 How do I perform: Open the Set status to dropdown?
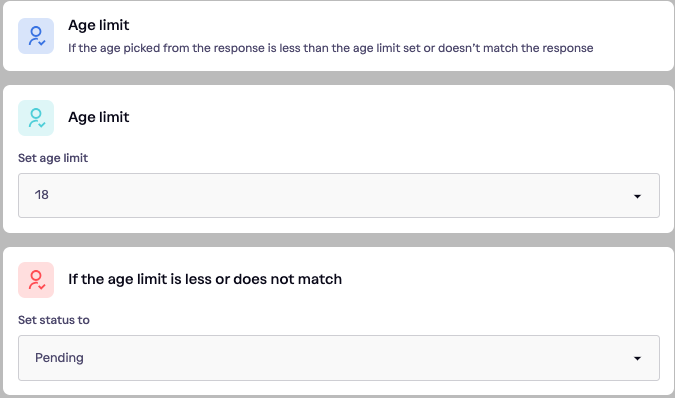(339, 358)
